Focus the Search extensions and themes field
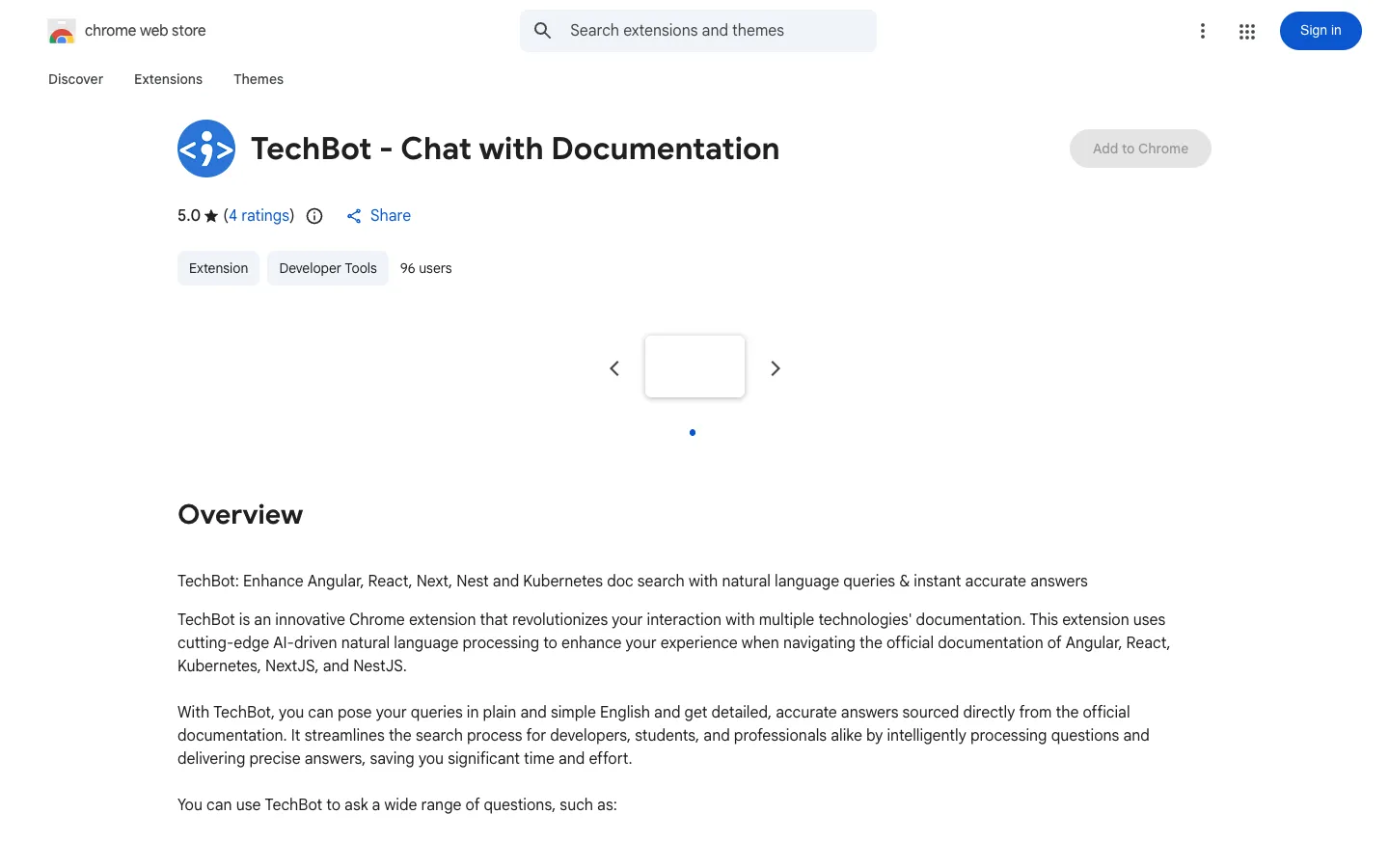 [698, 31]
